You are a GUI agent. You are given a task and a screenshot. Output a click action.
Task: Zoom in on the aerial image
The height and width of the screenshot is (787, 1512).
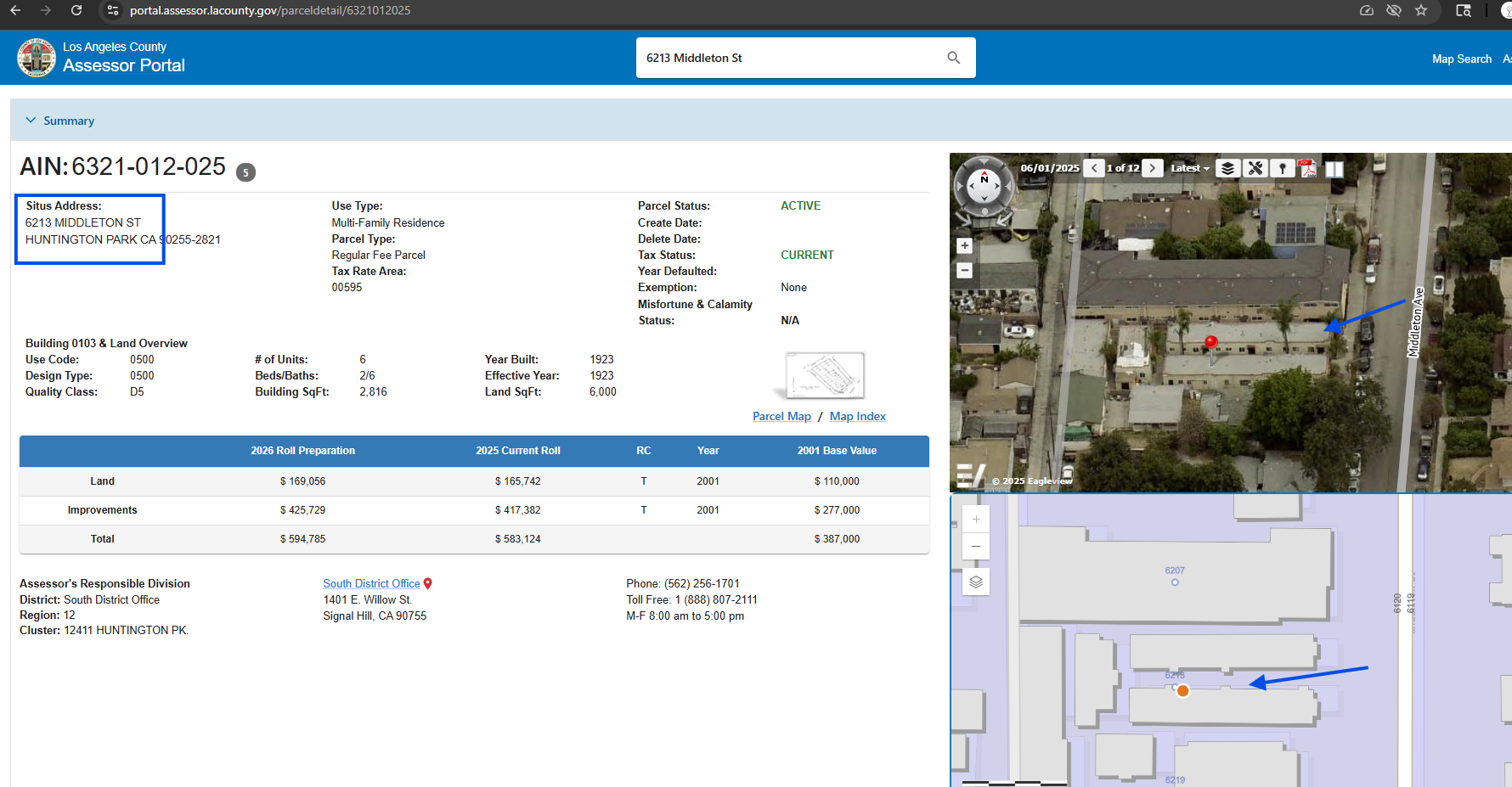pyautogui.click(x=964, y=246)
